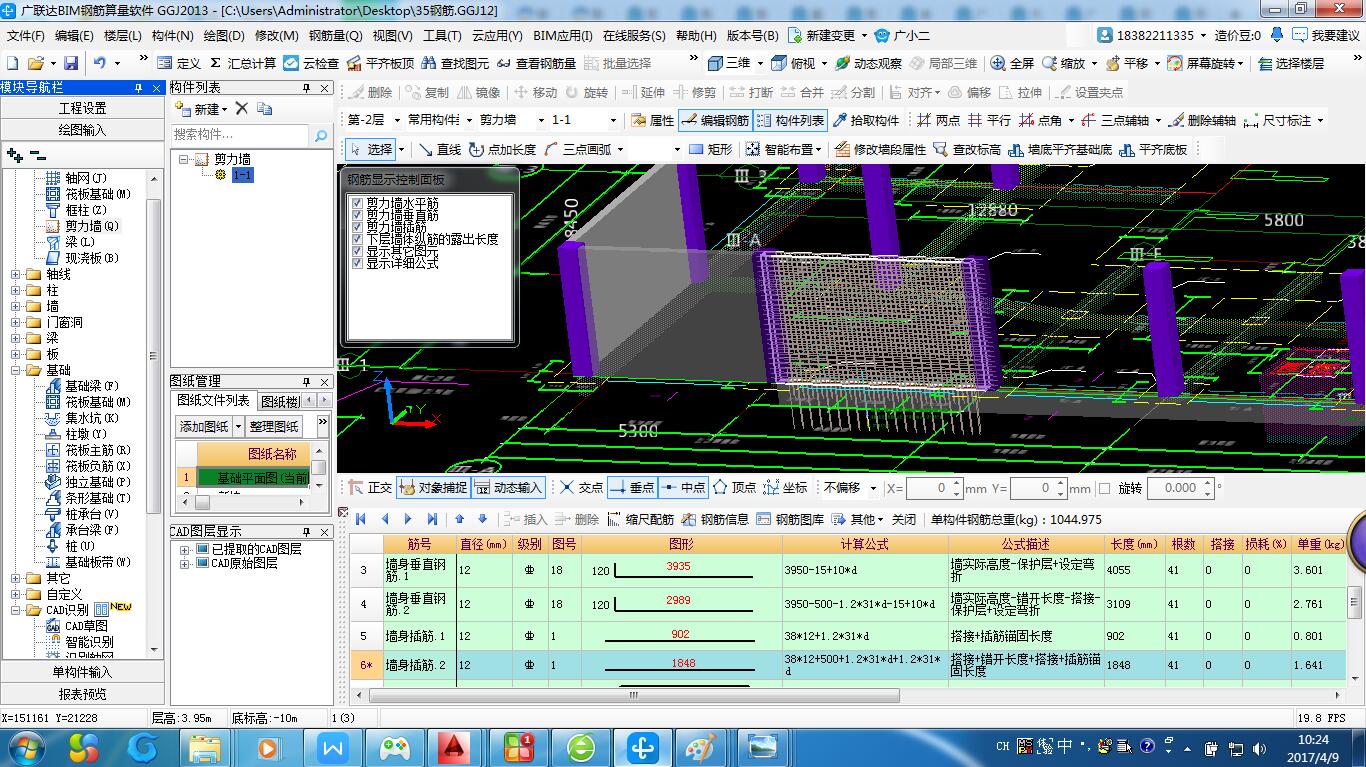This screenshot has height=767, width=1366.
Task: Click the 报表预览 button
Action: 81,694
